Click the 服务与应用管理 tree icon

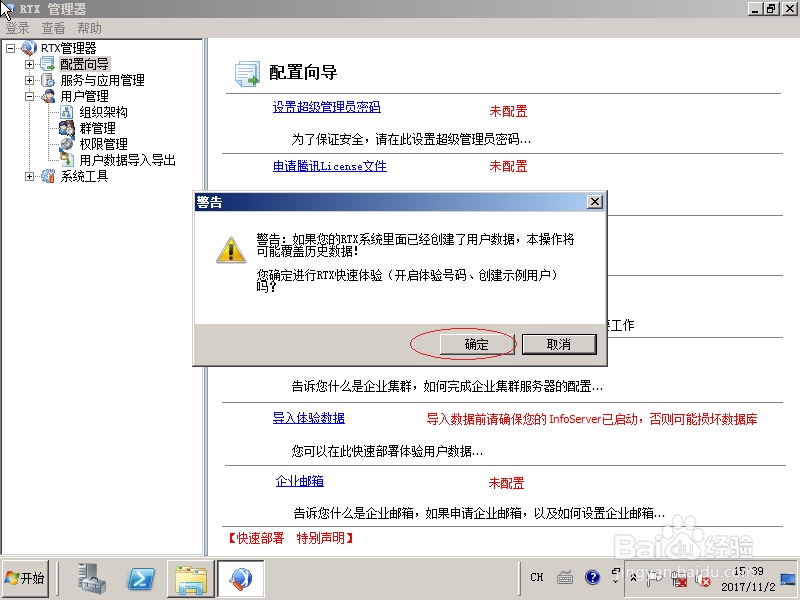tap(47, 80)
